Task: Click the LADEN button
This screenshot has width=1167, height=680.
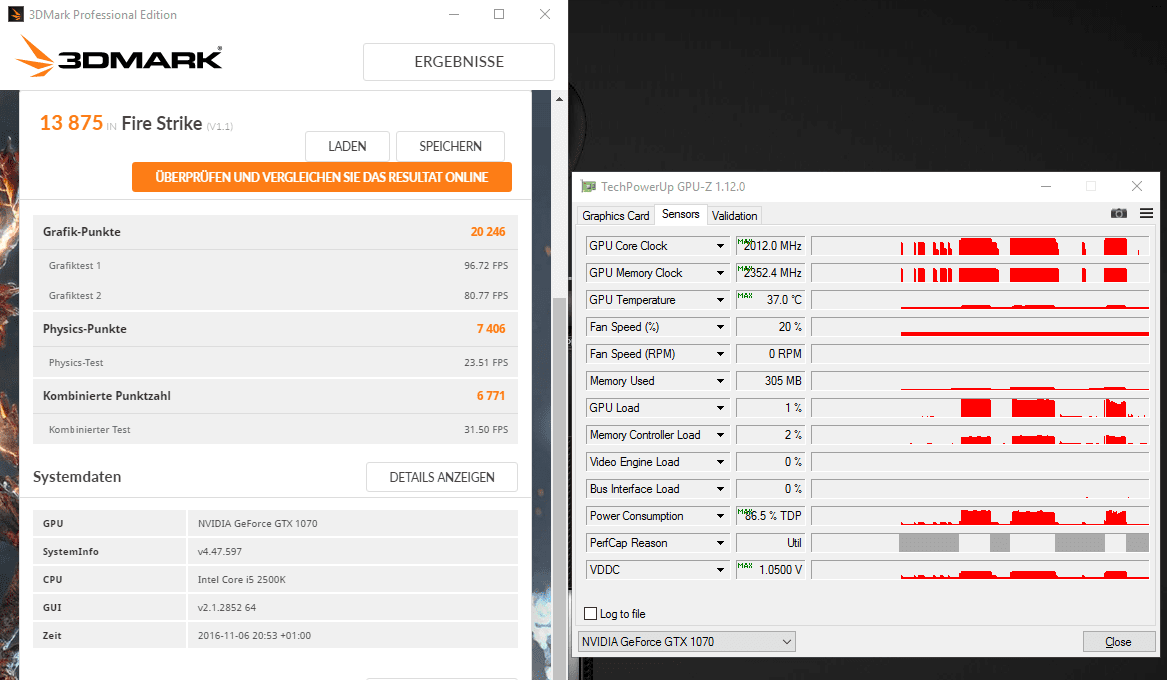Action: (x=347, y=146)
